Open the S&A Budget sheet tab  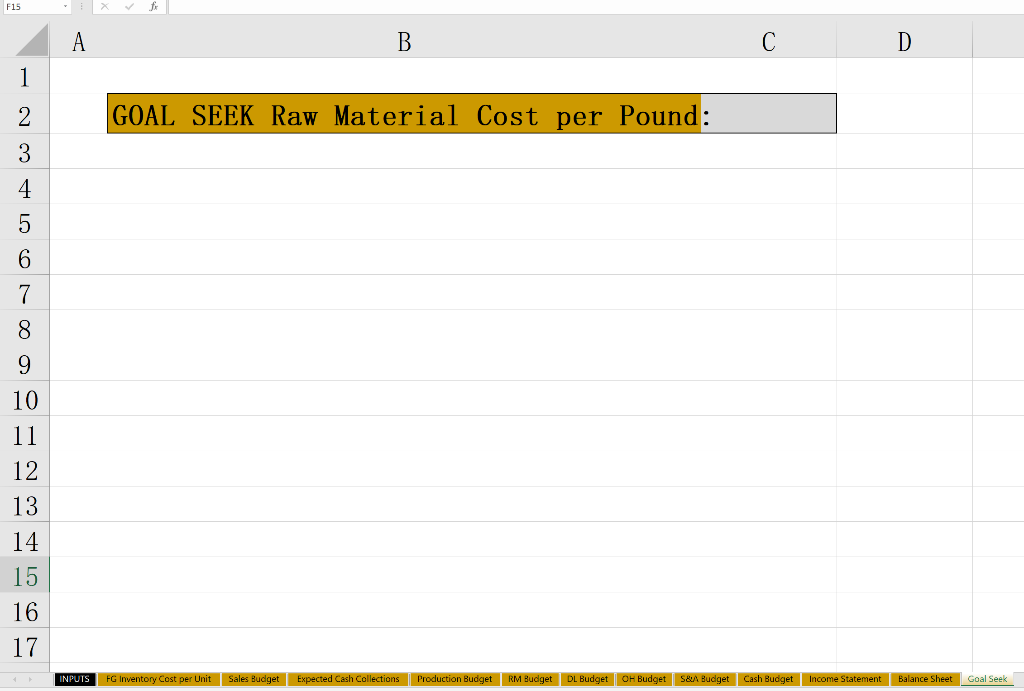pos(705,679)
